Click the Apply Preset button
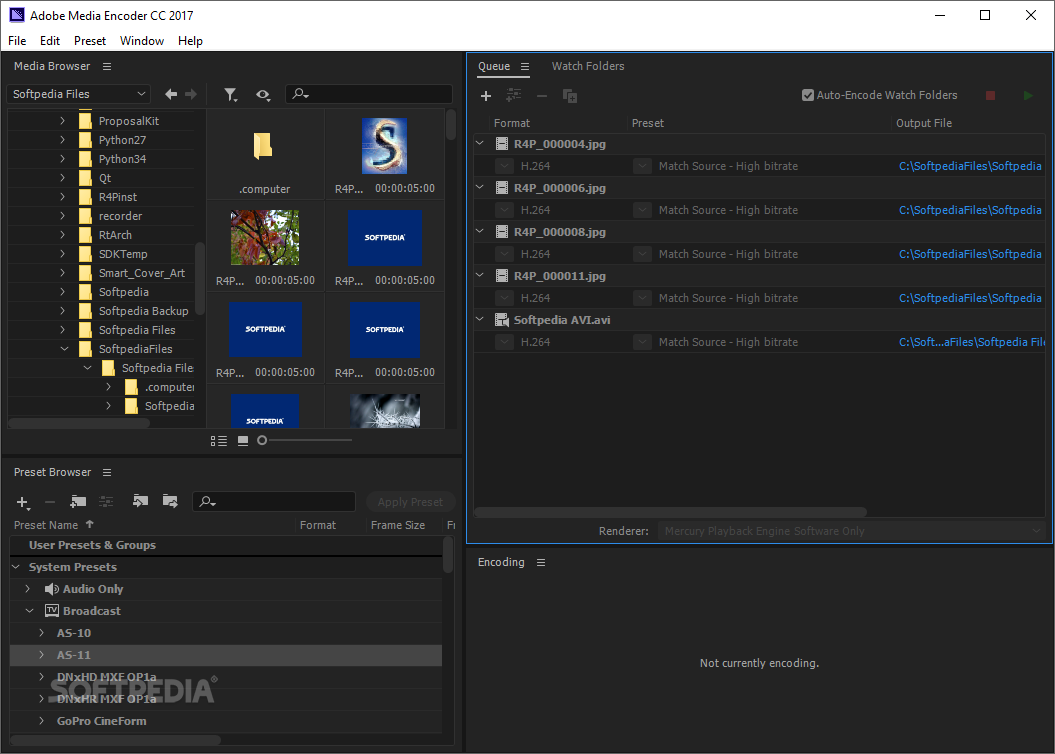The width and height of the screenshot is (1055, 754). click(x=410, y=502)
